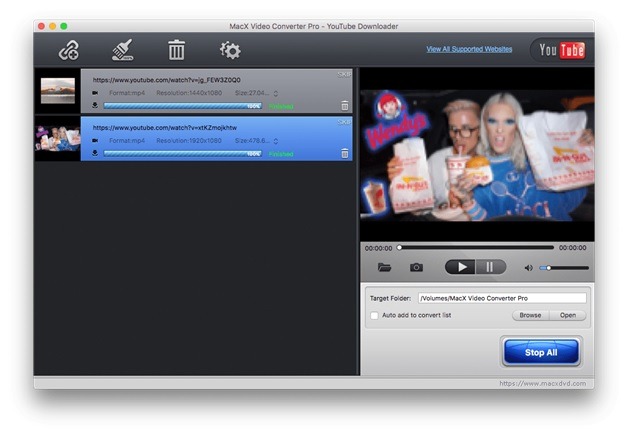The image size is (628, 436).
Task: Open the settings gears icon
Action: point(230,50)
